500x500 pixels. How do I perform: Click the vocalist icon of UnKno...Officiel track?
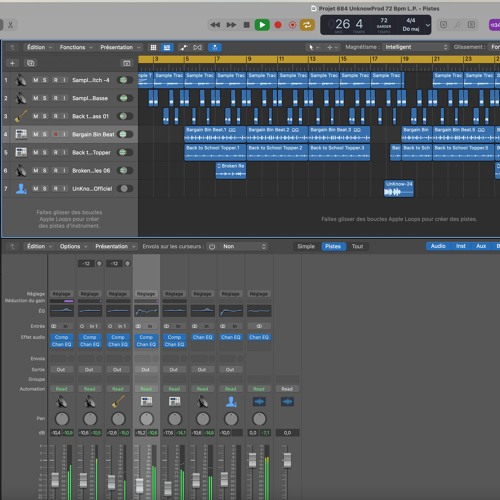(x=21, y=189)
